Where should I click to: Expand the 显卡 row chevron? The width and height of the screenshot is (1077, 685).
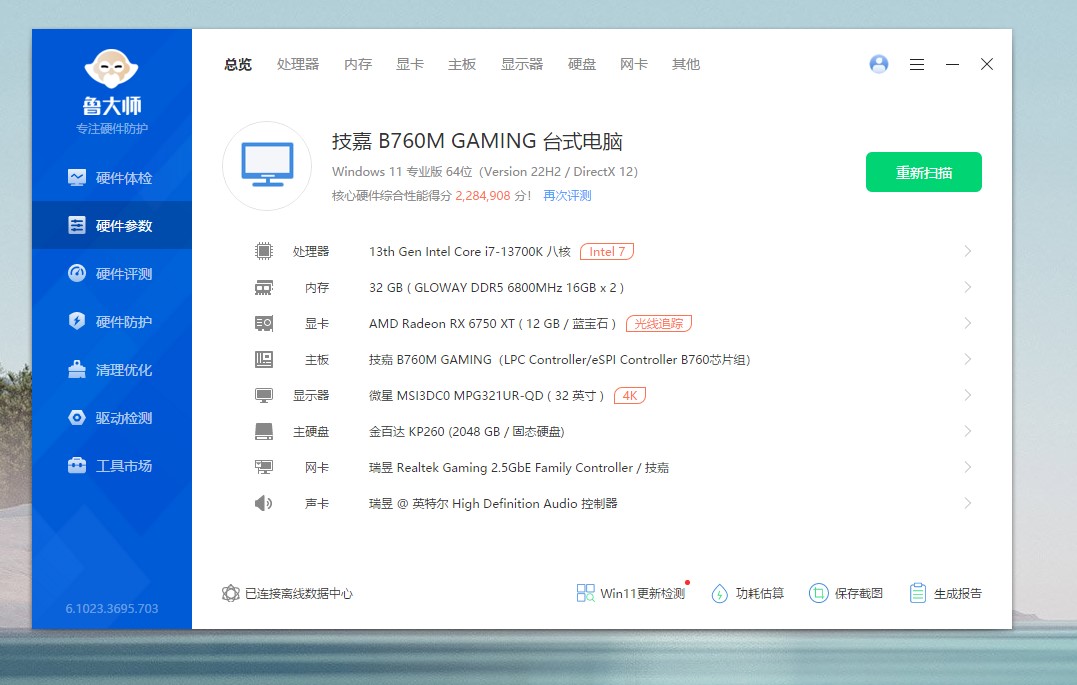pos(968,323)
